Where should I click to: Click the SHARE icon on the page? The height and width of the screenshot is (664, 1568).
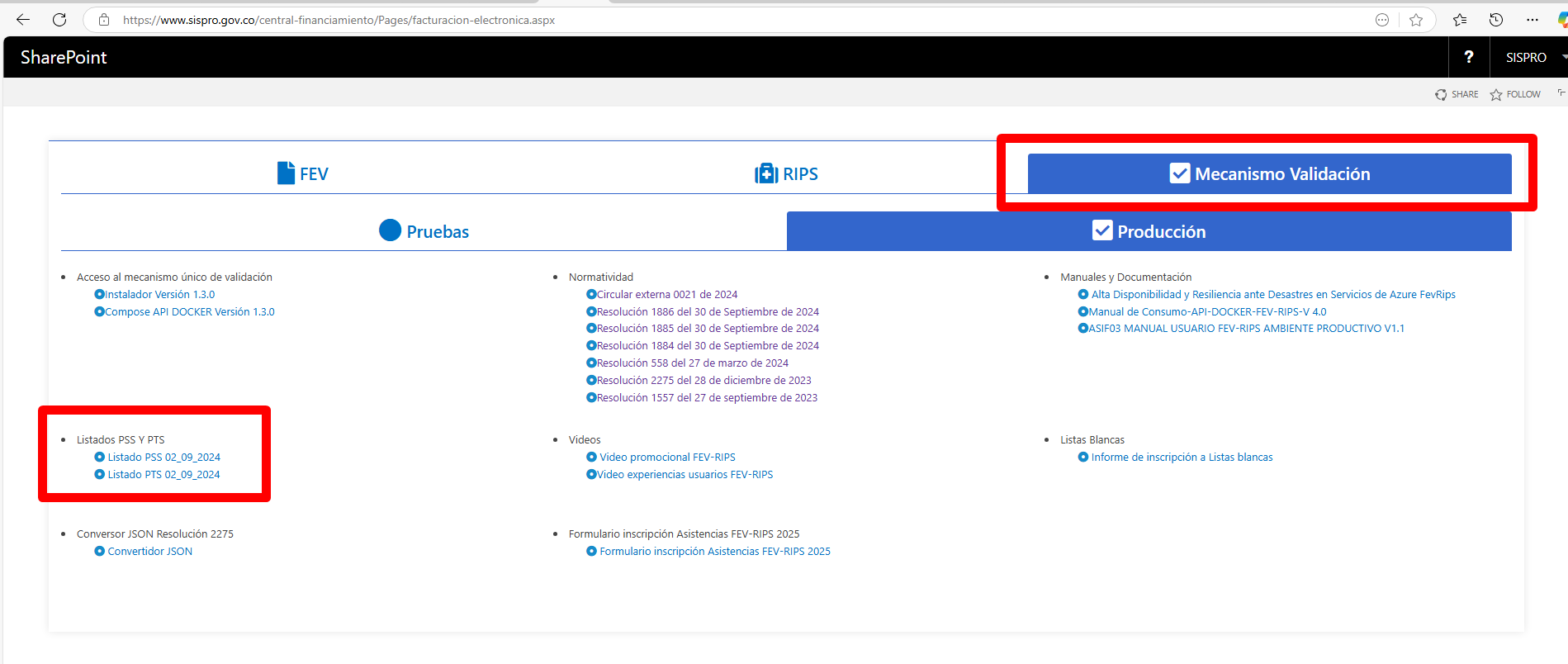tap(1441, 95)
